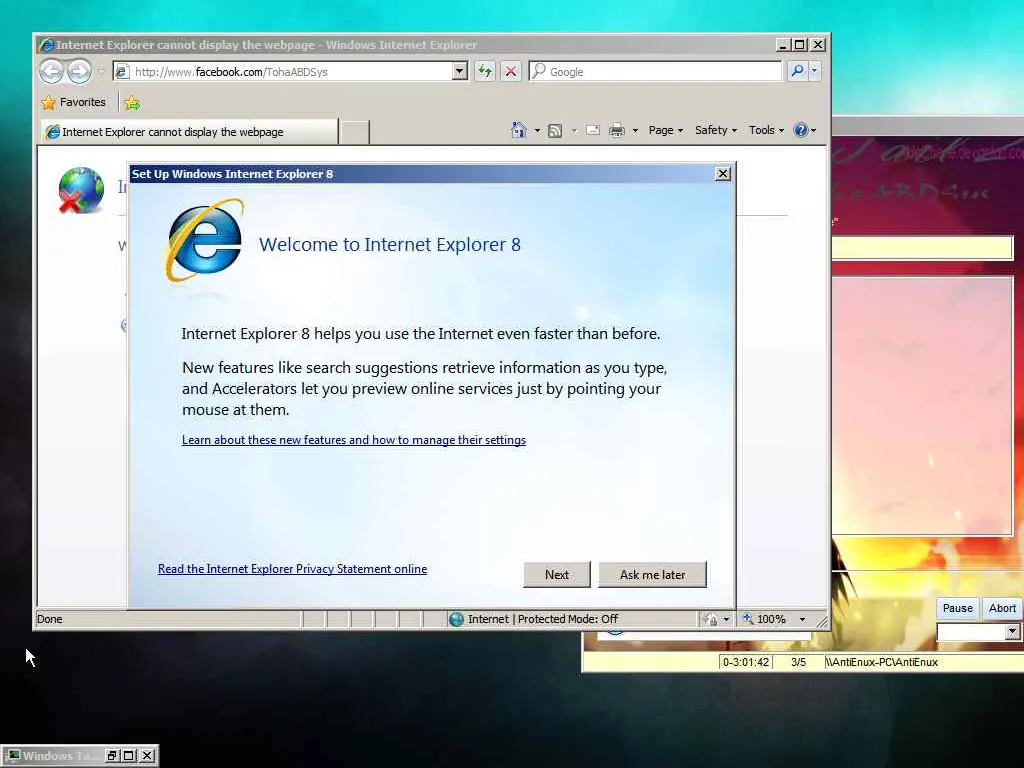Click the globe error icon on page
The width and height of the screenshot is (1024, 768).
tap(81, 190)
